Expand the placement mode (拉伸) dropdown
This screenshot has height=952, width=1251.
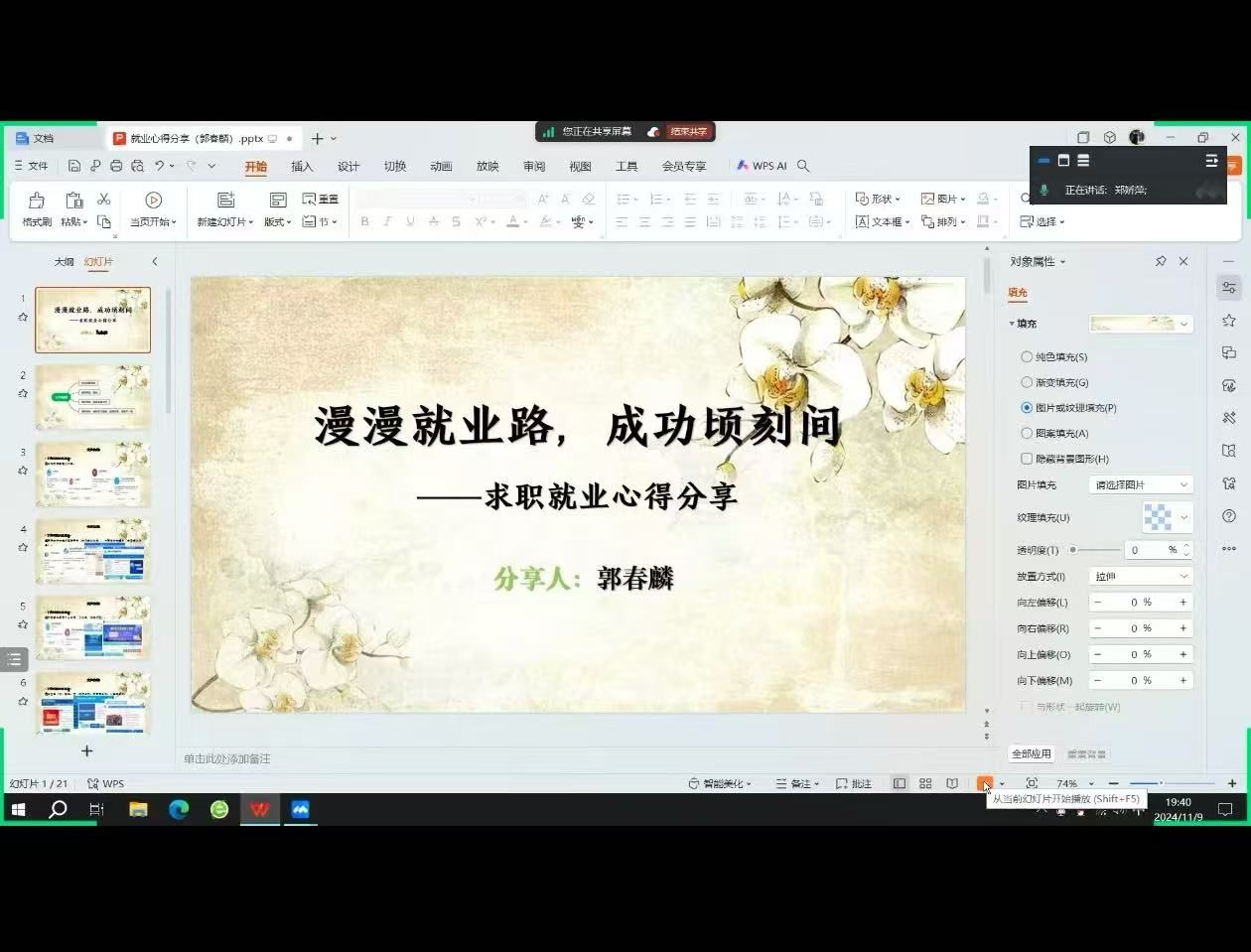pyautogui.click(x=1140, y=576)
